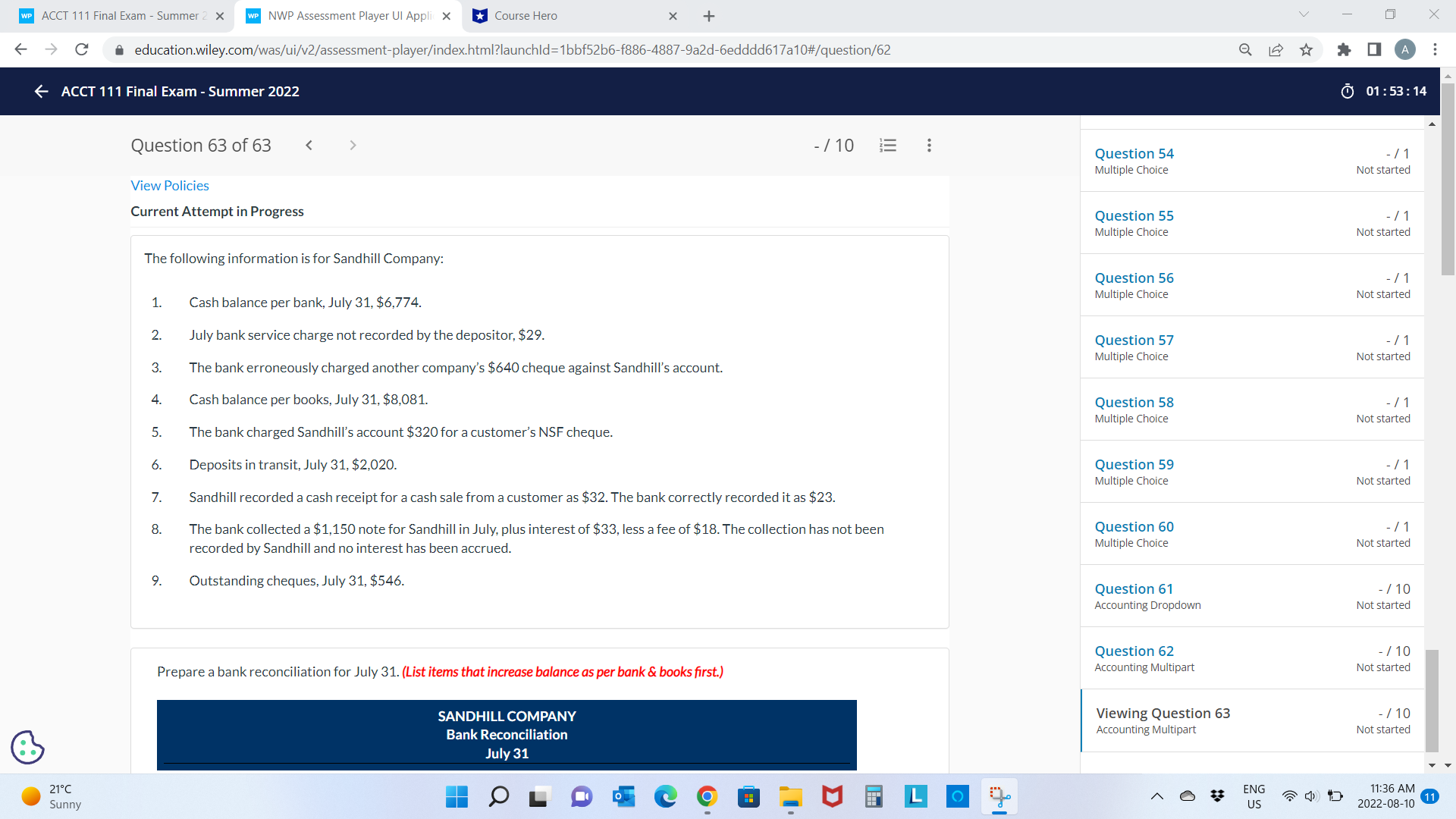1456x819 pixels.
Task: Select Question 57 Multiple Choice in sidebar
Action: [x=1134, y=340]
